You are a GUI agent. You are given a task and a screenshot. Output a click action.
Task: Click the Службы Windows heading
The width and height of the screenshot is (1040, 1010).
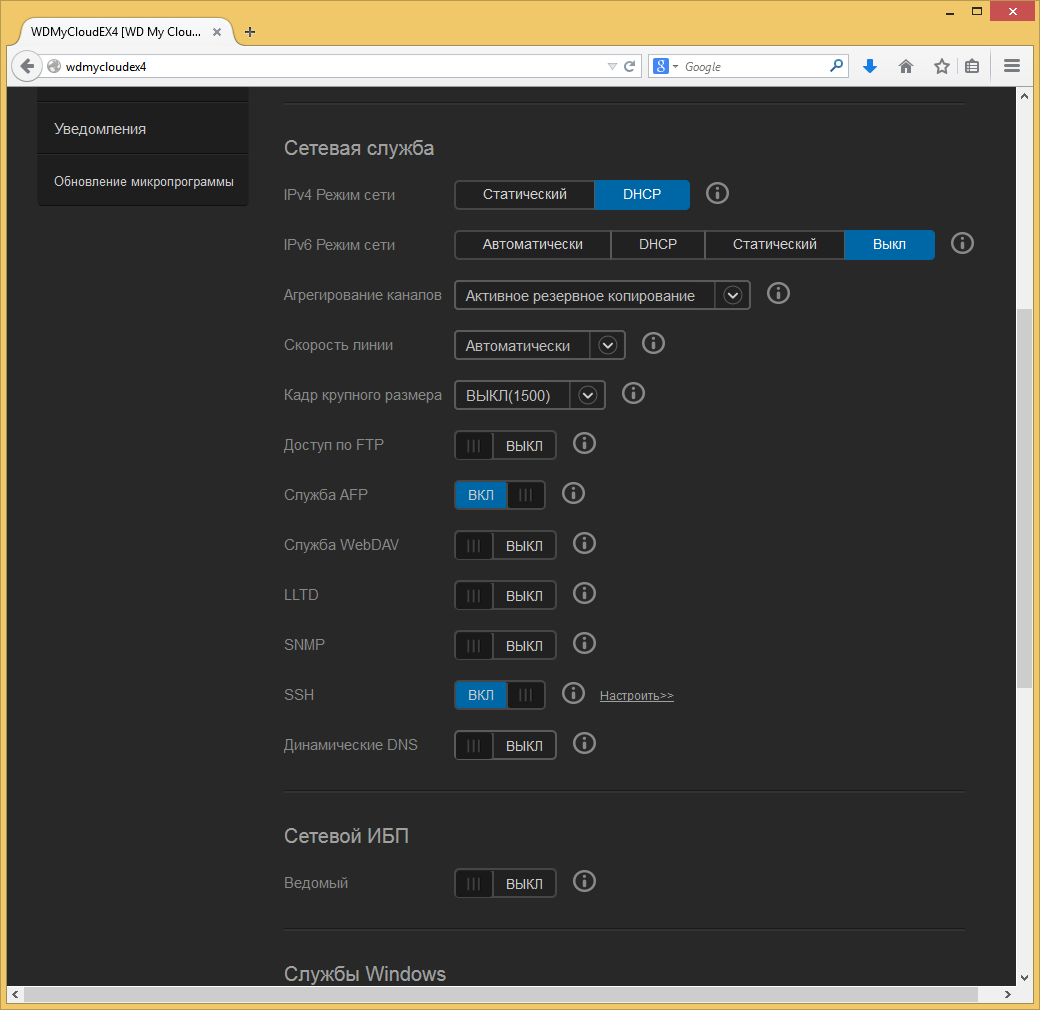(x=365, y=974)
